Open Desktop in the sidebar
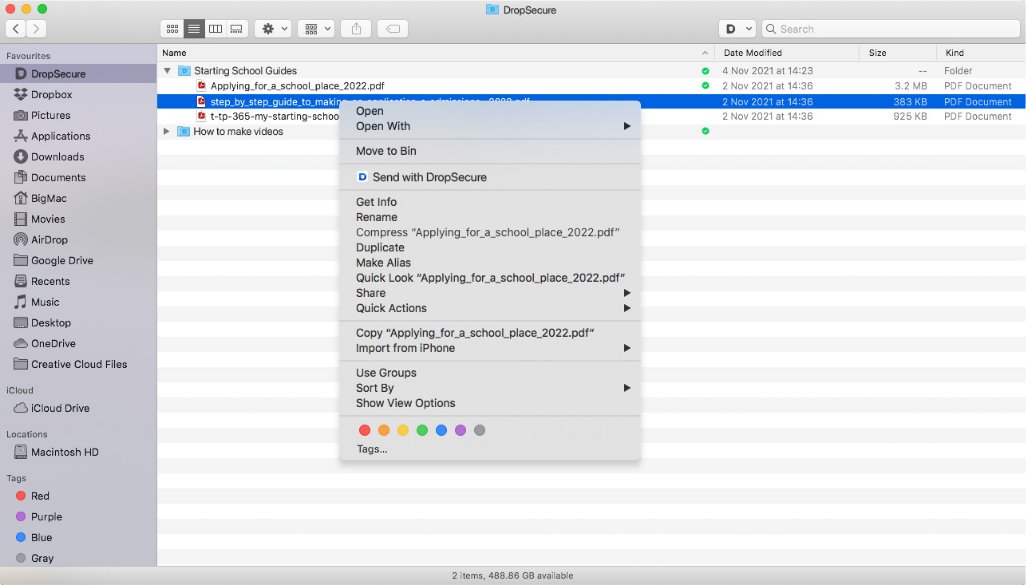Screen dimensions: 1026x585 [78, 323]
